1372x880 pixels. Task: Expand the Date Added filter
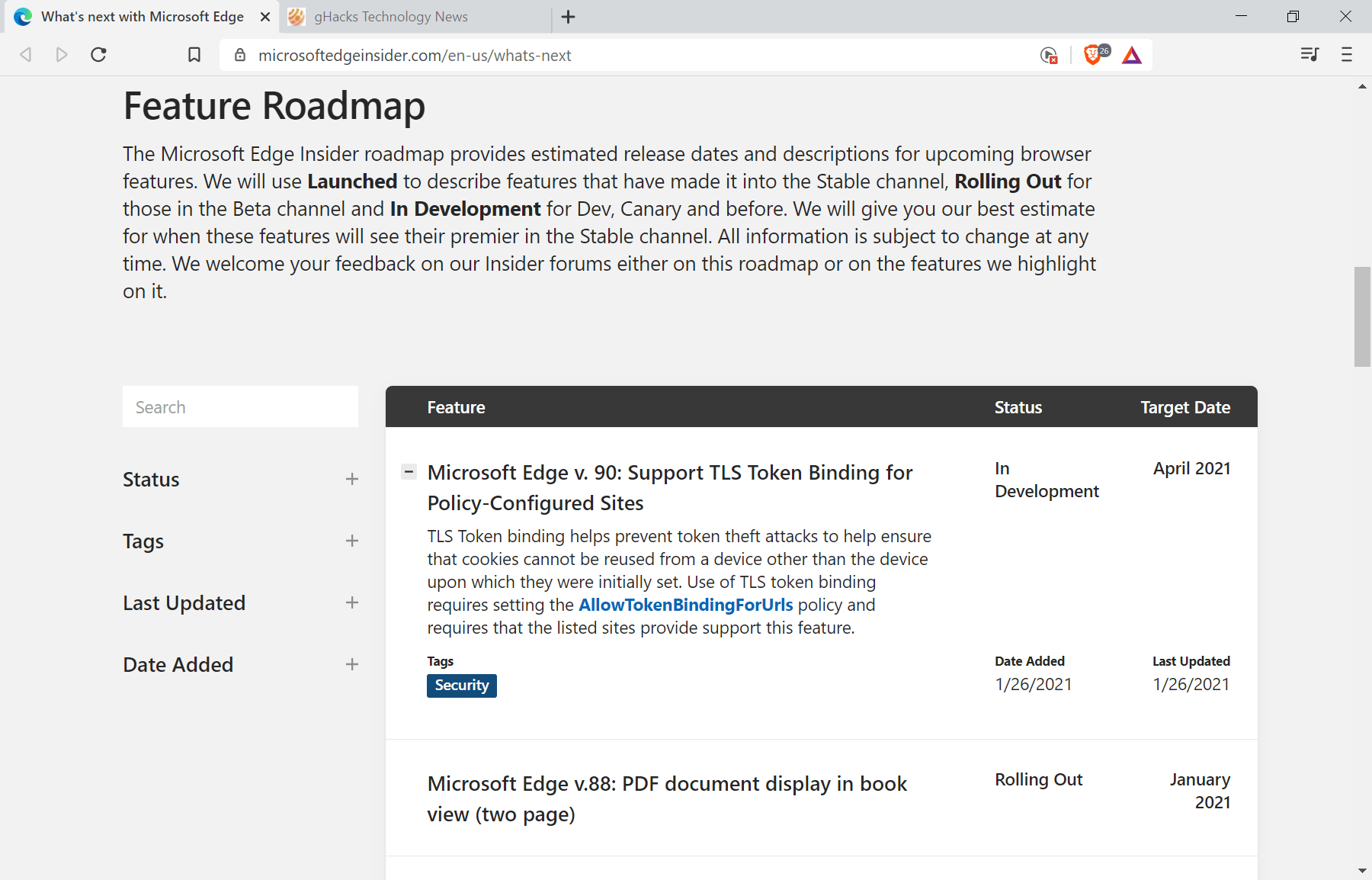tap(351, 665)
